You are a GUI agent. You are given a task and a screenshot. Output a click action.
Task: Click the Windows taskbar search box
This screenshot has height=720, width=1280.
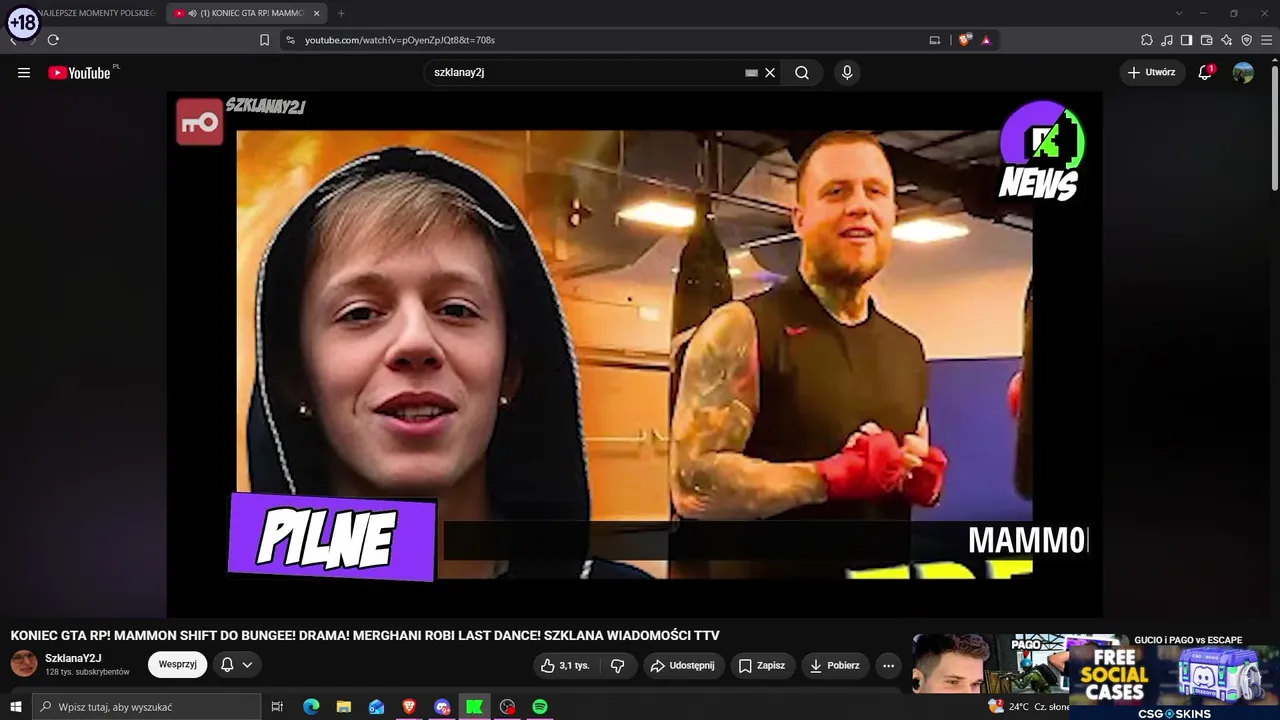coord(147,707)
